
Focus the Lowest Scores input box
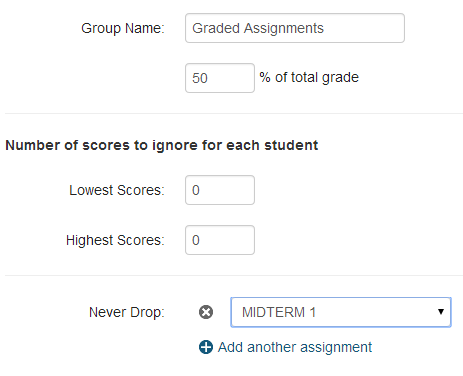point(220,190)
